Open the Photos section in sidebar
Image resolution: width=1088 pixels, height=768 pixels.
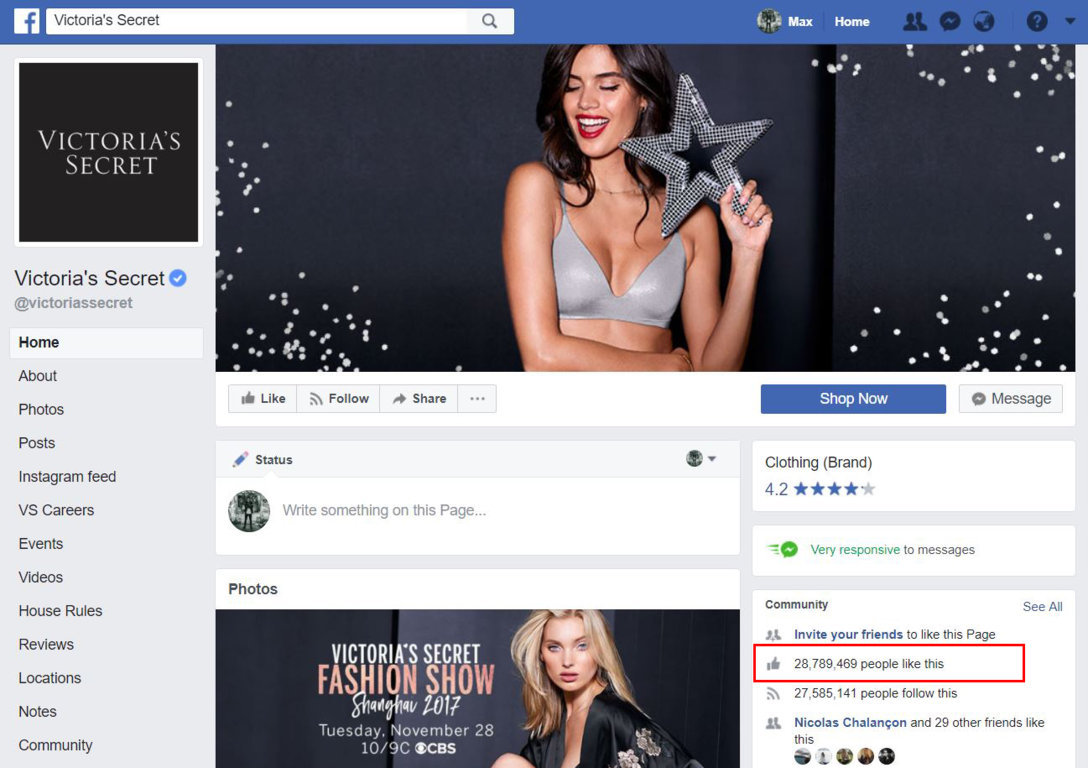41,409
